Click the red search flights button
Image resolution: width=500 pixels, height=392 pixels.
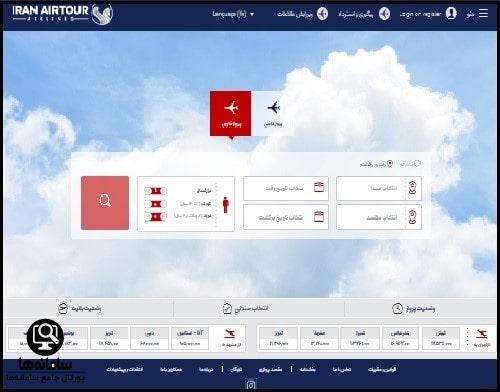click(105, 203)
